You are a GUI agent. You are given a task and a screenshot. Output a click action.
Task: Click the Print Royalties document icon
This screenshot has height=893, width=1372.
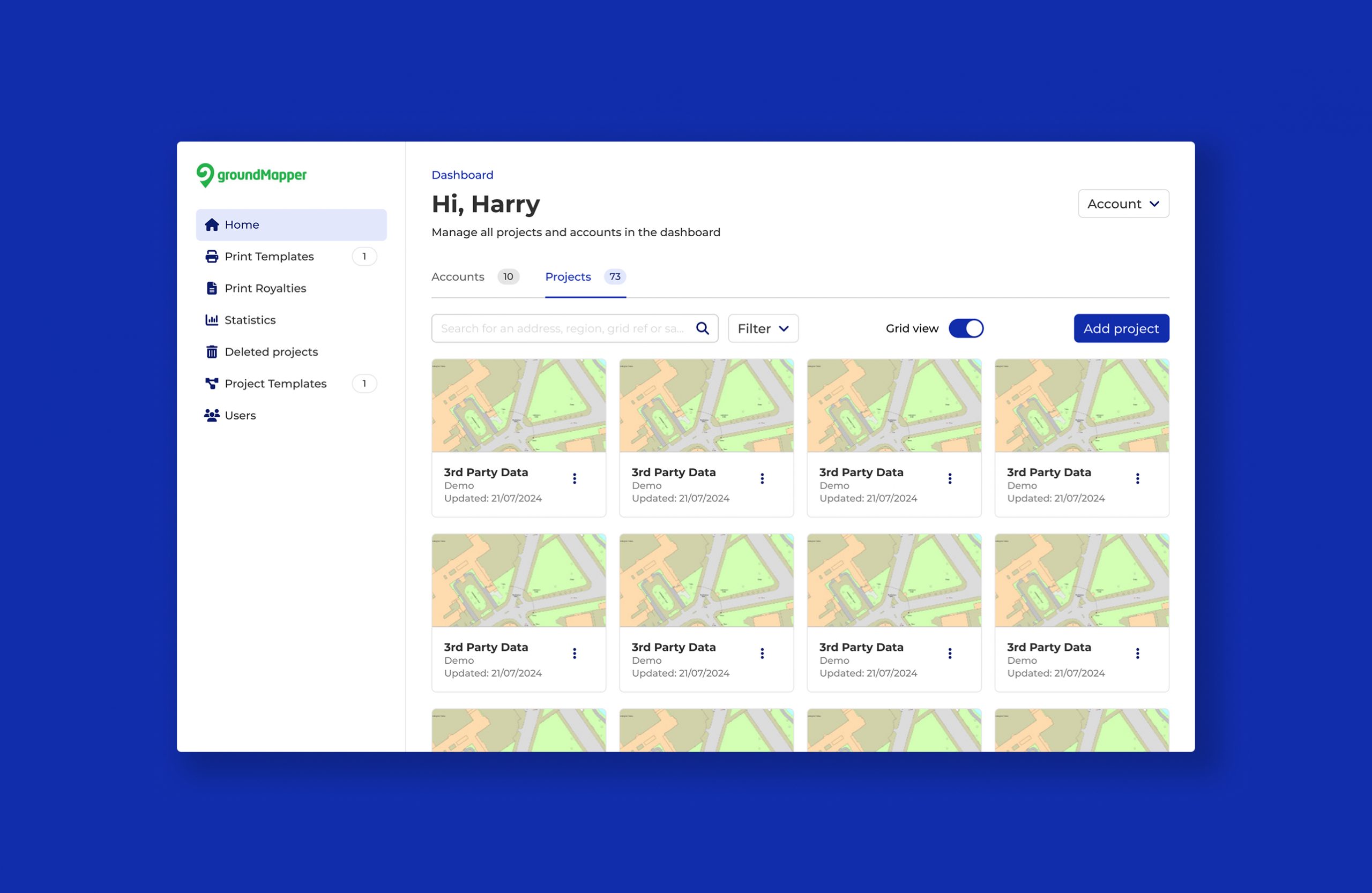point(212,288)
